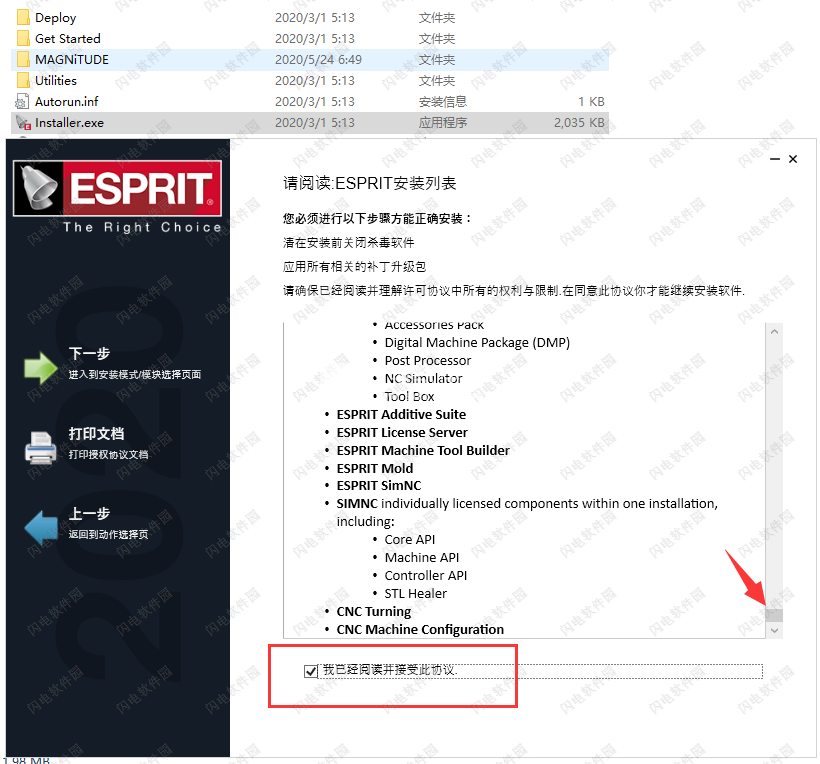Image resolution: width=820 pixels, height=764 pixels.
Task: Click the Deploy folder name
Action: pyautogui.click(x=55, y=18)
